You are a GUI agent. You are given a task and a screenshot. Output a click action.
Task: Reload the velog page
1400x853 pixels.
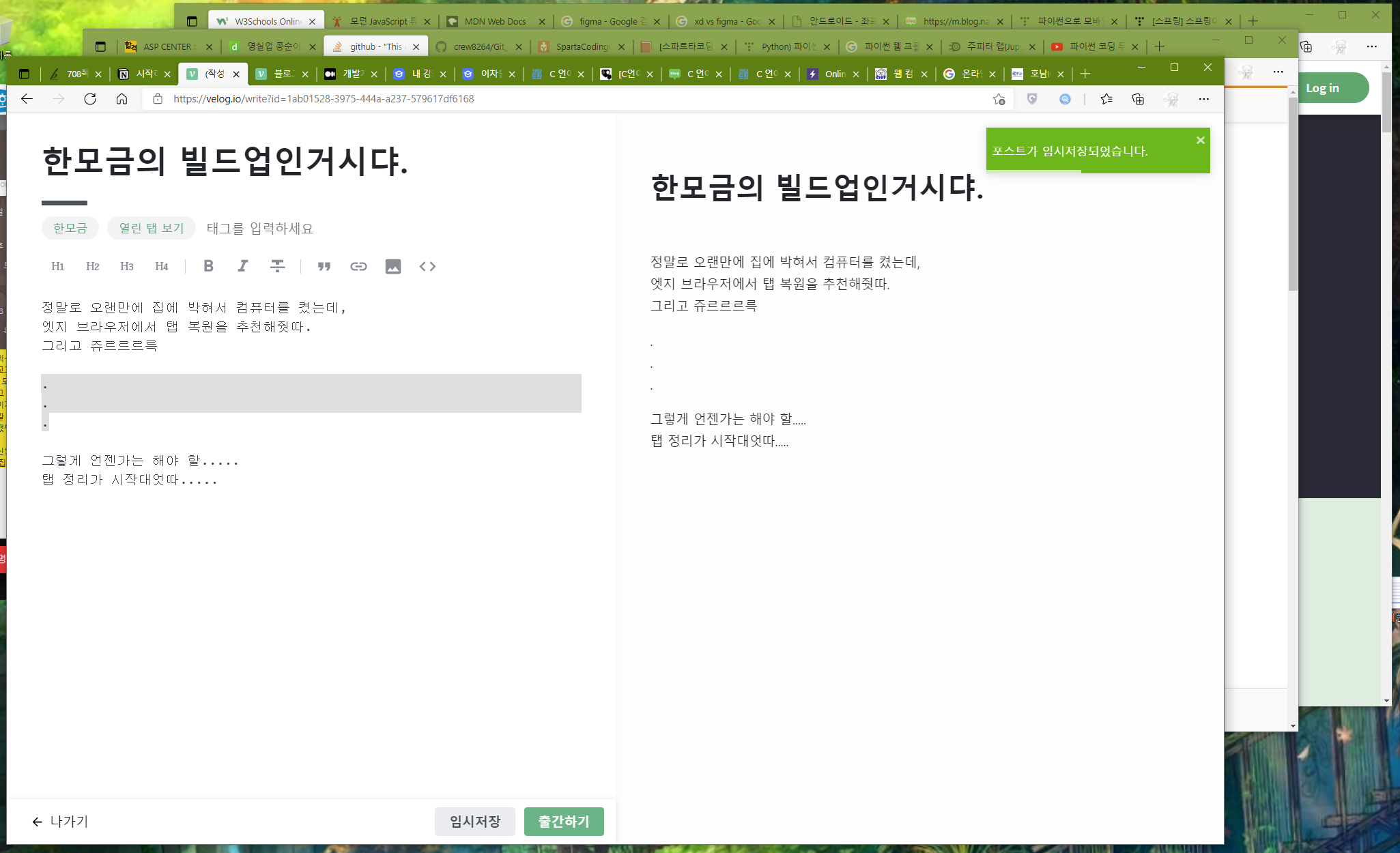[90, 99]
